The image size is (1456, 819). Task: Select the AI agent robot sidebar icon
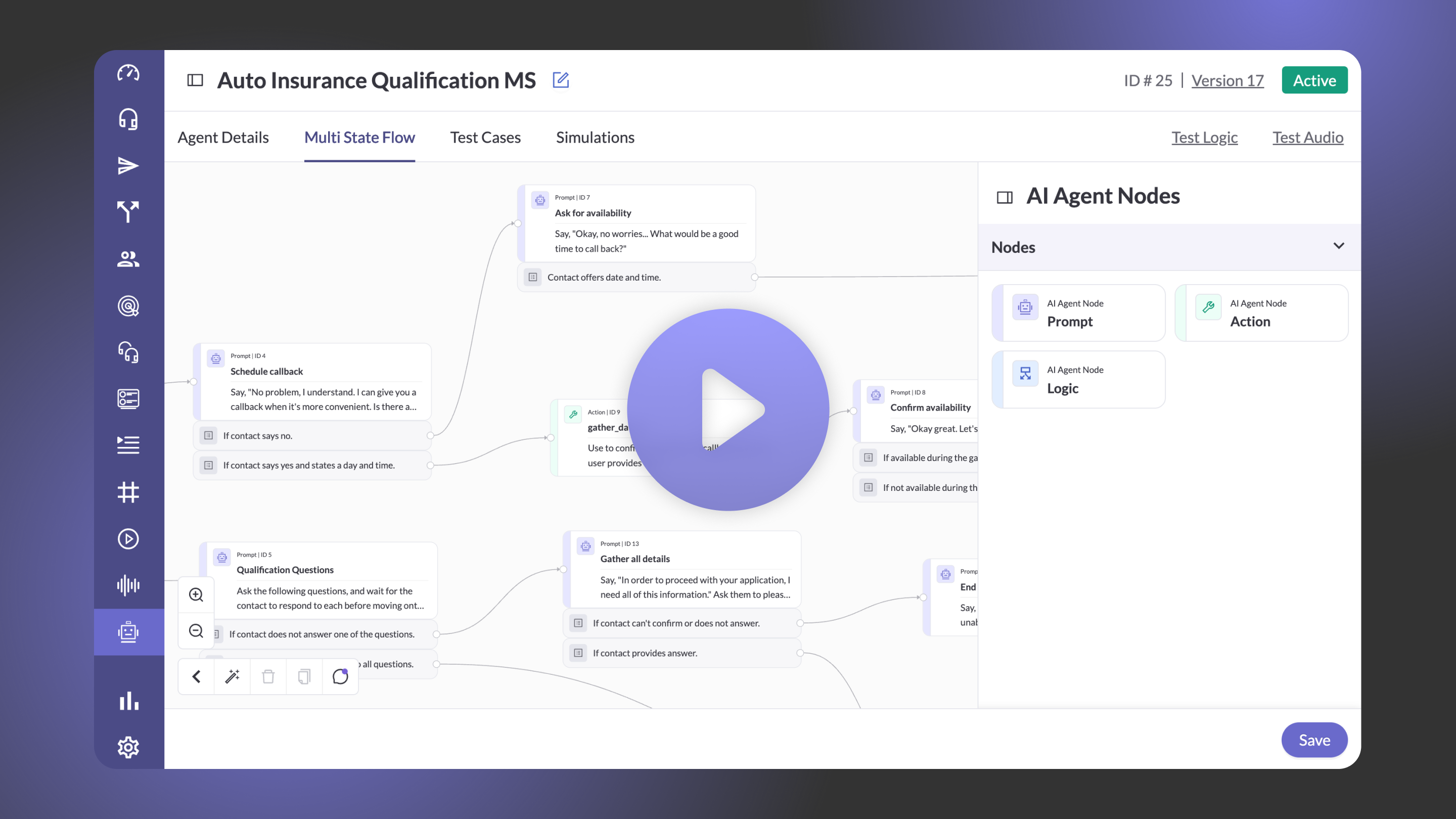[x=128, y=631]
